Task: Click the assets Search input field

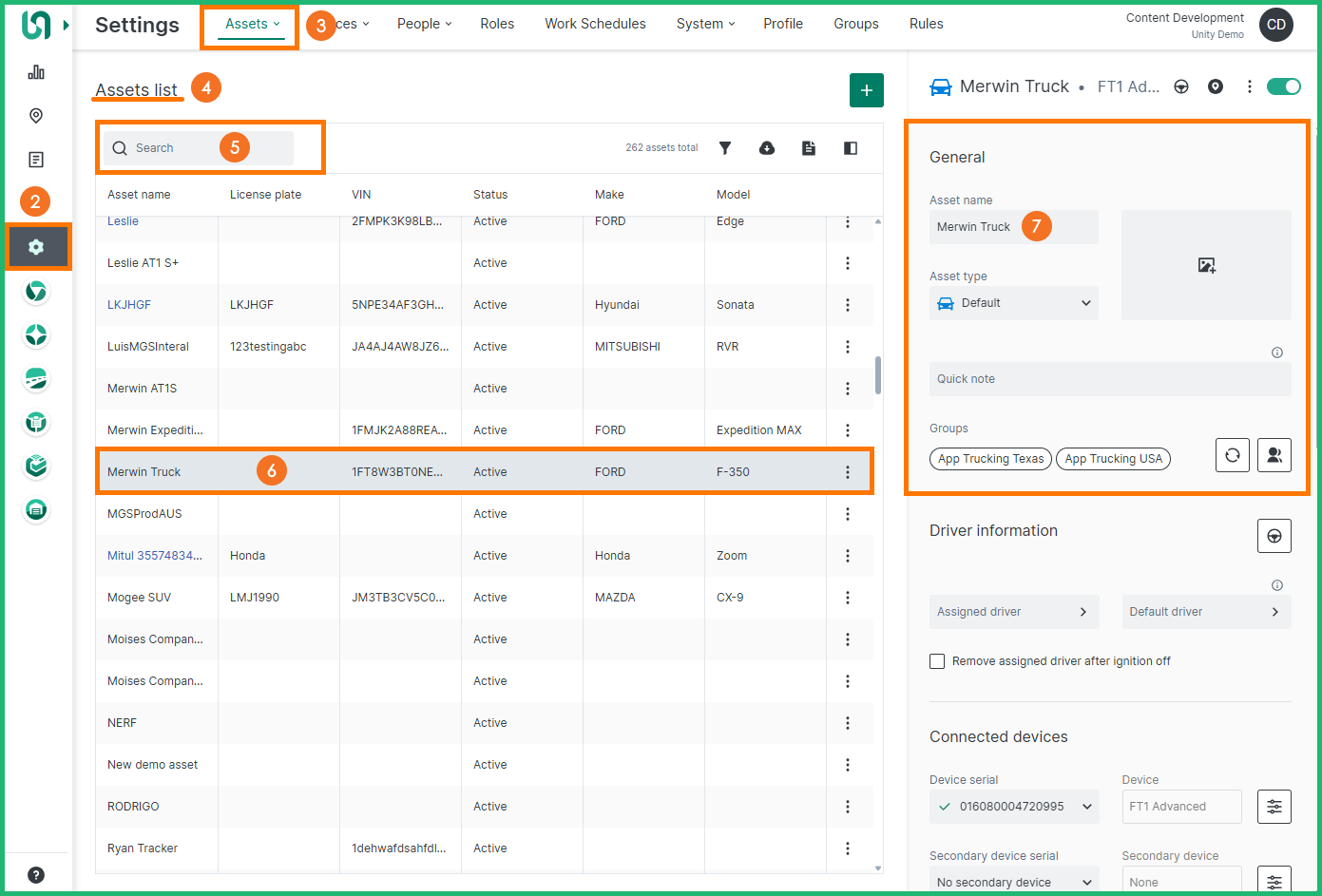Action: coord(200,148)
